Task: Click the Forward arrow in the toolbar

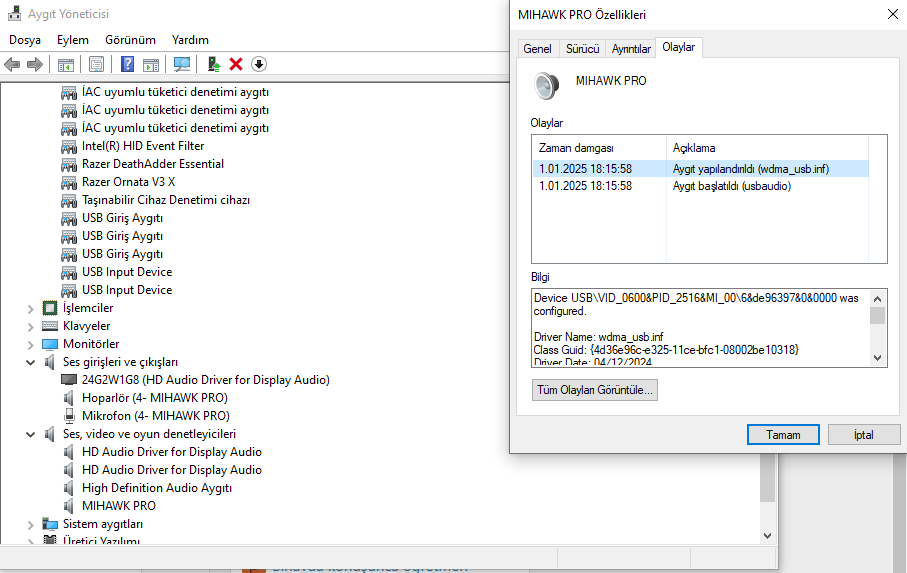Action: click(35, 64)
